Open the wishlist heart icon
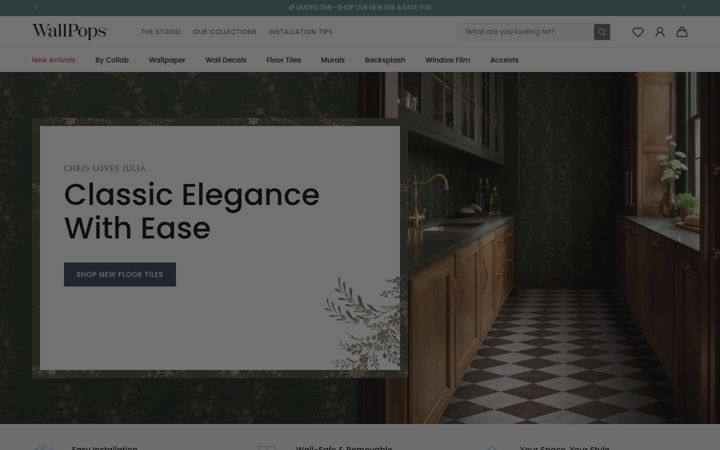Image resolution: width=720 pixels, height=450 pixels. [x=637, y=32]
